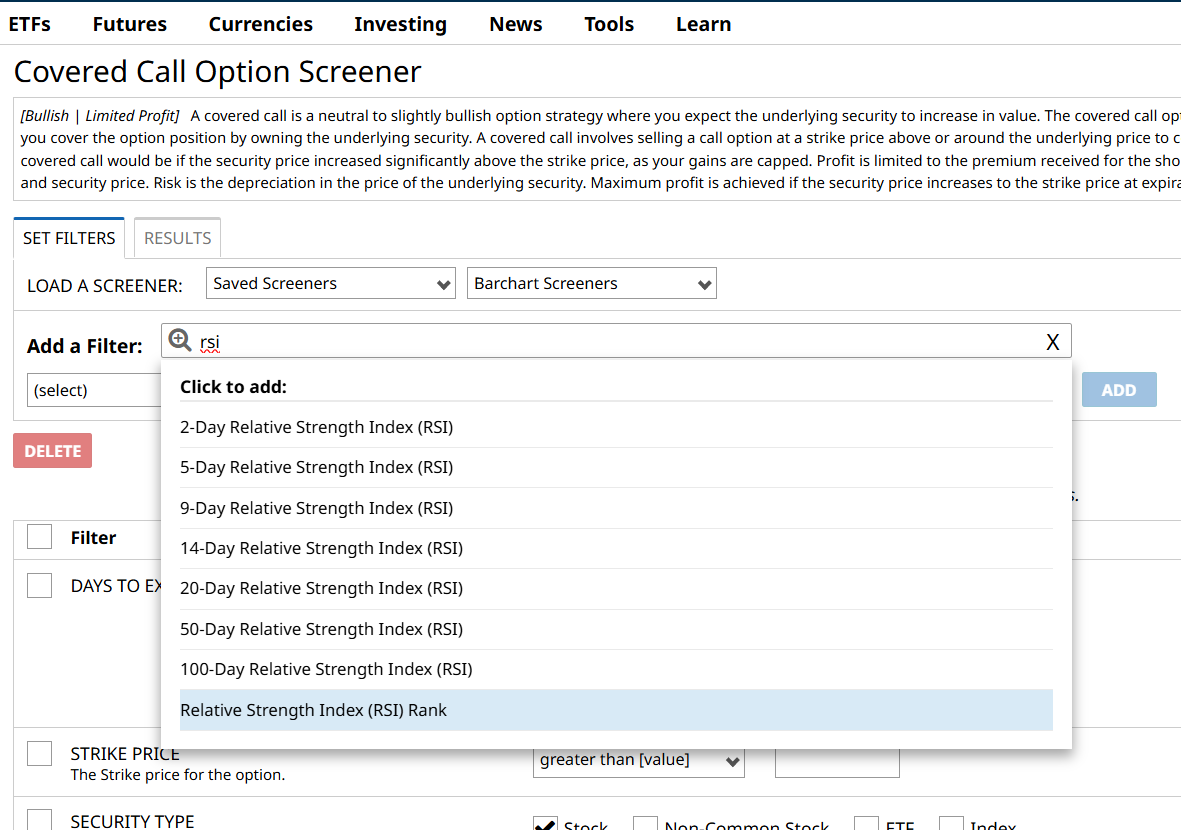Choose Relative Strength Index (RSI) Rank
The image size is (1181, 830).
point(313,710)
